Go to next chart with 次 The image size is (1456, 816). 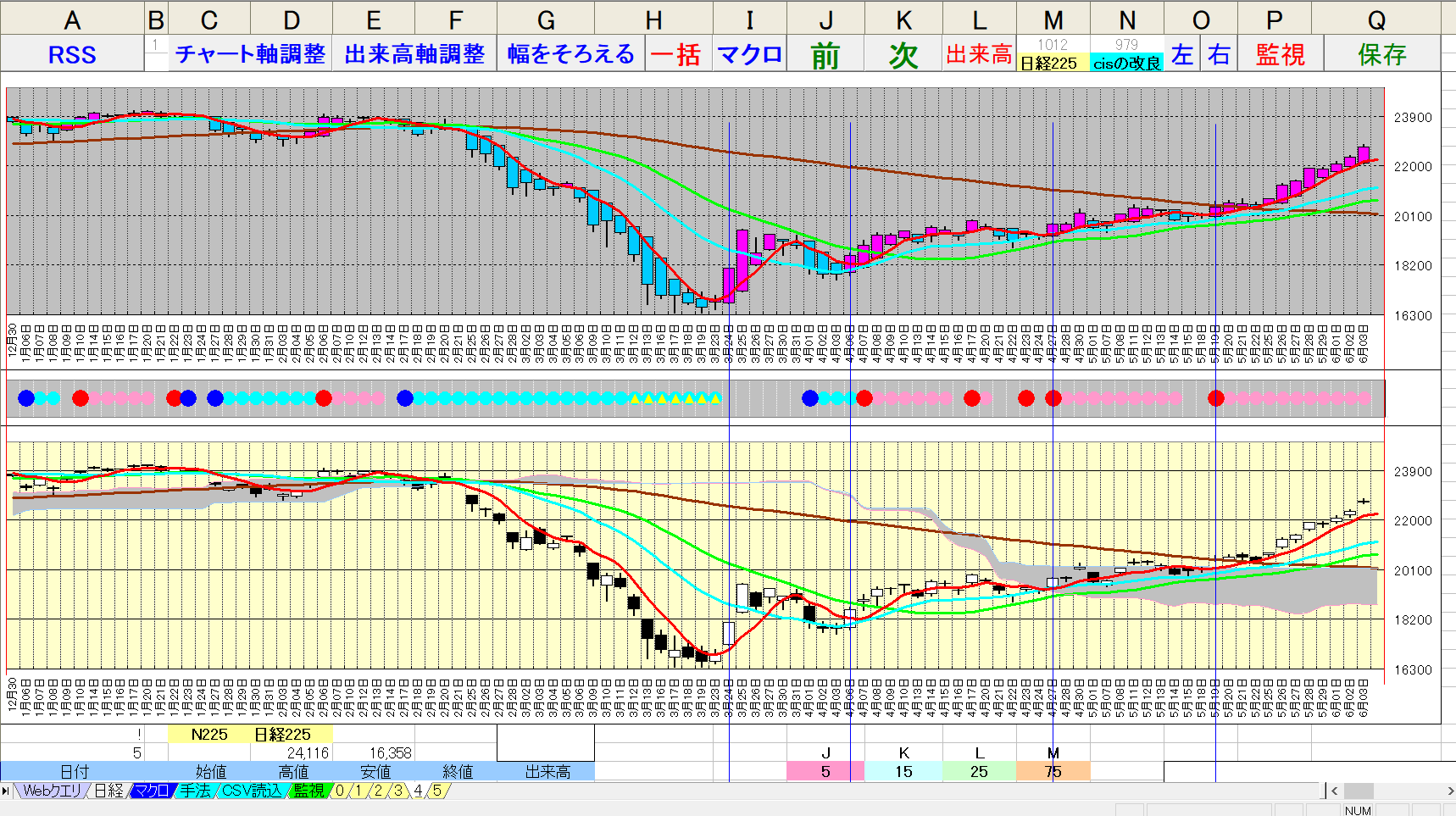903,54
